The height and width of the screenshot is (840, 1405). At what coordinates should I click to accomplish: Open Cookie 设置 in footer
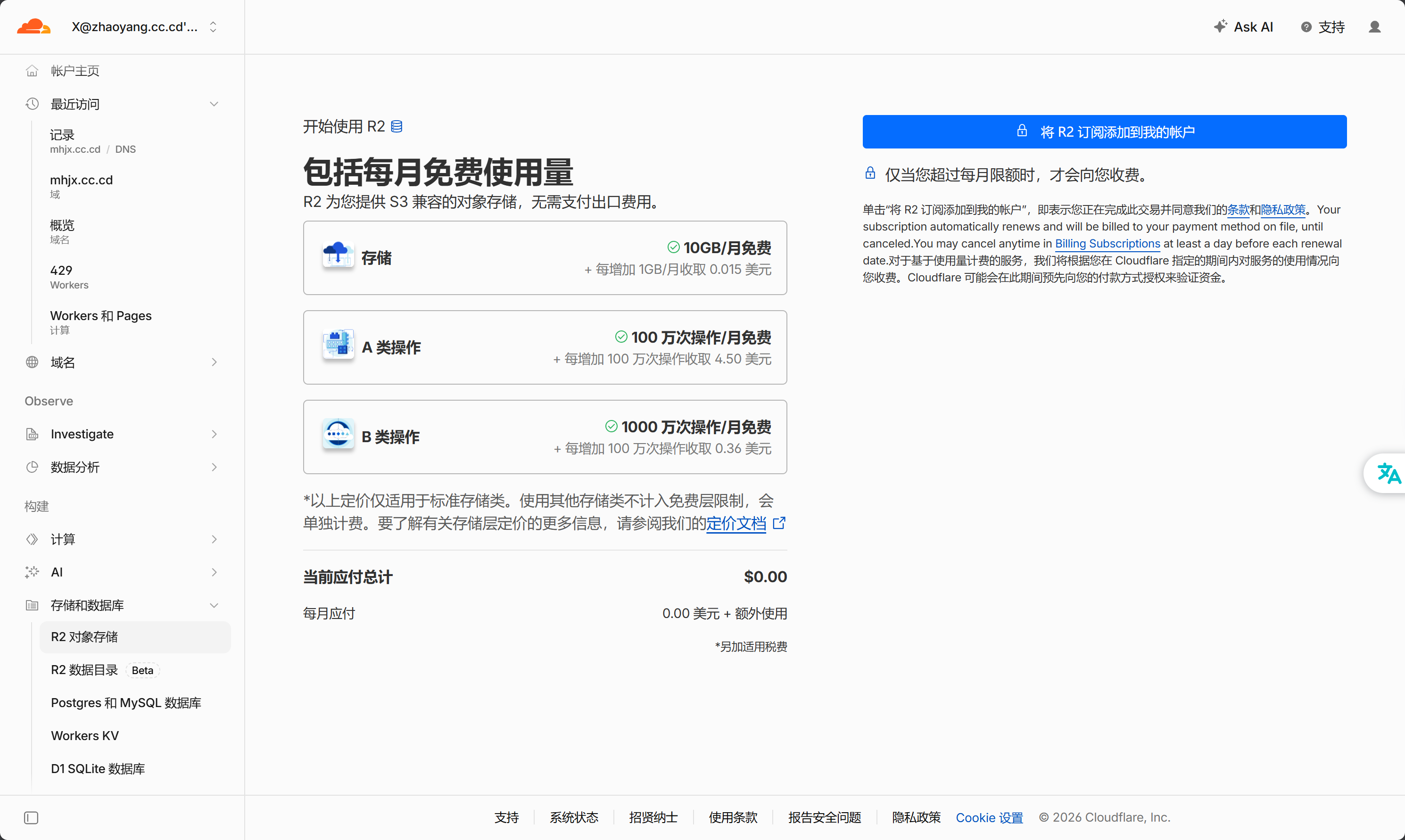tap(989, 817)
